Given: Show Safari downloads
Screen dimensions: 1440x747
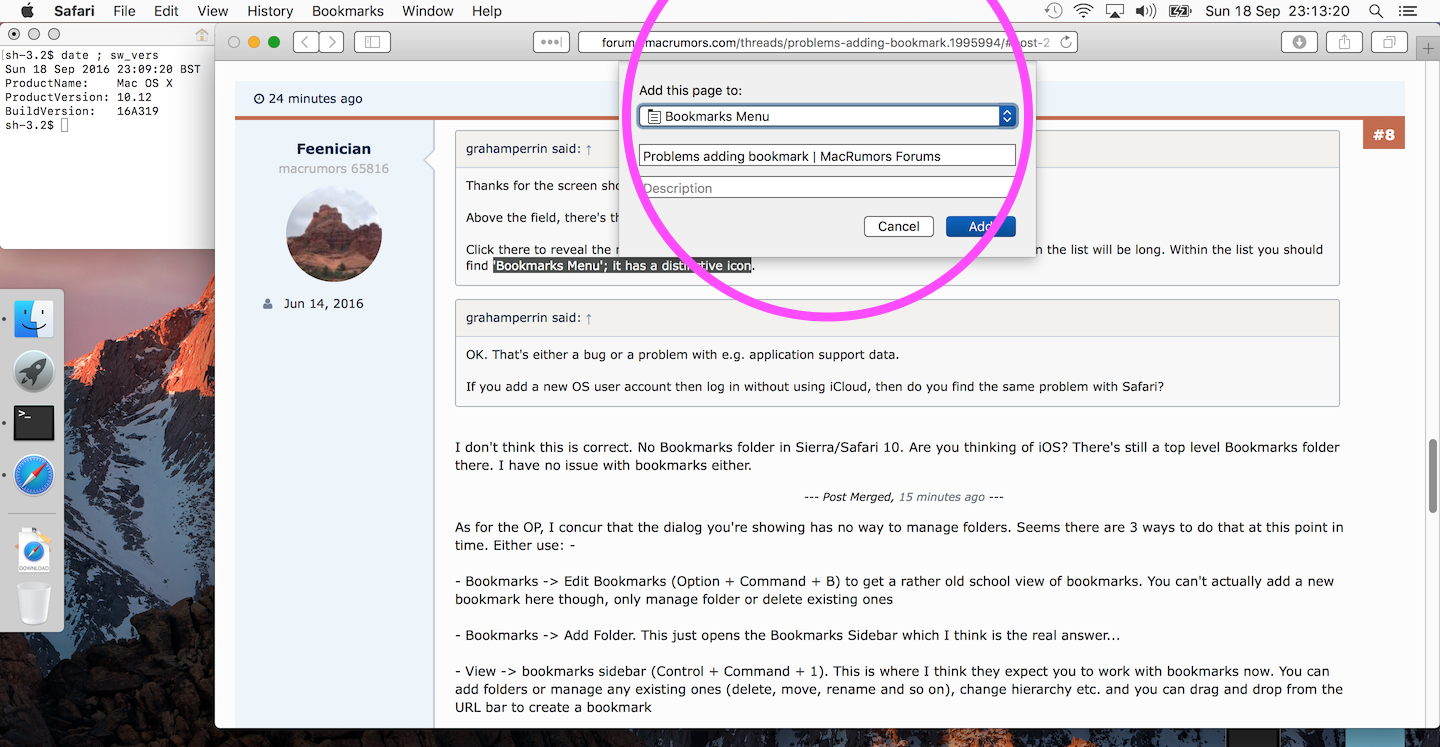Looking at the screenshot, I should [1299, 42].
